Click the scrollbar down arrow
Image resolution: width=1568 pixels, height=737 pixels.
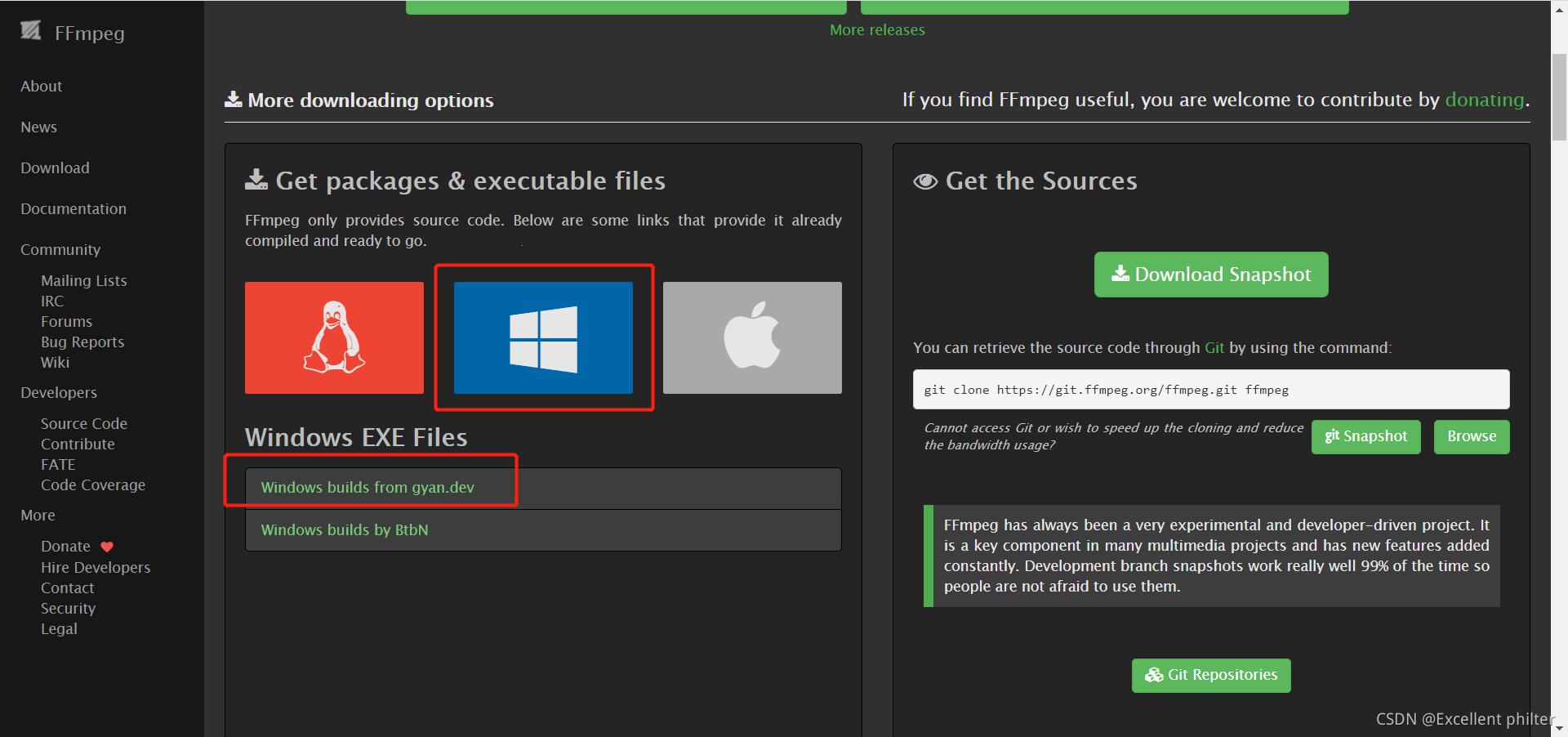point(1559,728)
